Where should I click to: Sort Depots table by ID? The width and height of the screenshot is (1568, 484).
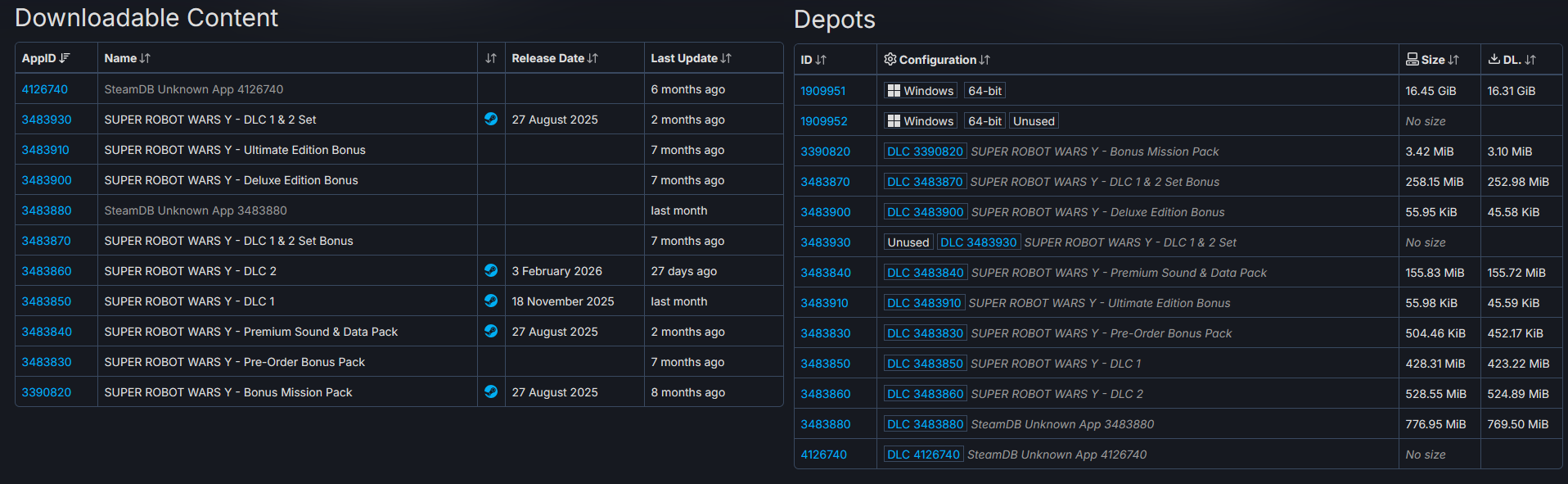[x=836, y=60]
